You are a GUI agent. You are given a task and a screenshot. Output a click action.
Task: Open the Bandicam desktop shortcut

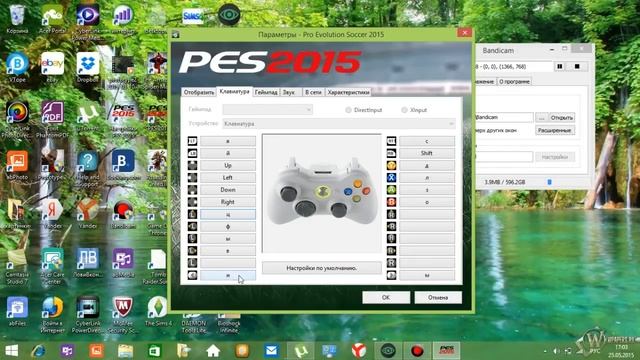click(x=123, y=214)
